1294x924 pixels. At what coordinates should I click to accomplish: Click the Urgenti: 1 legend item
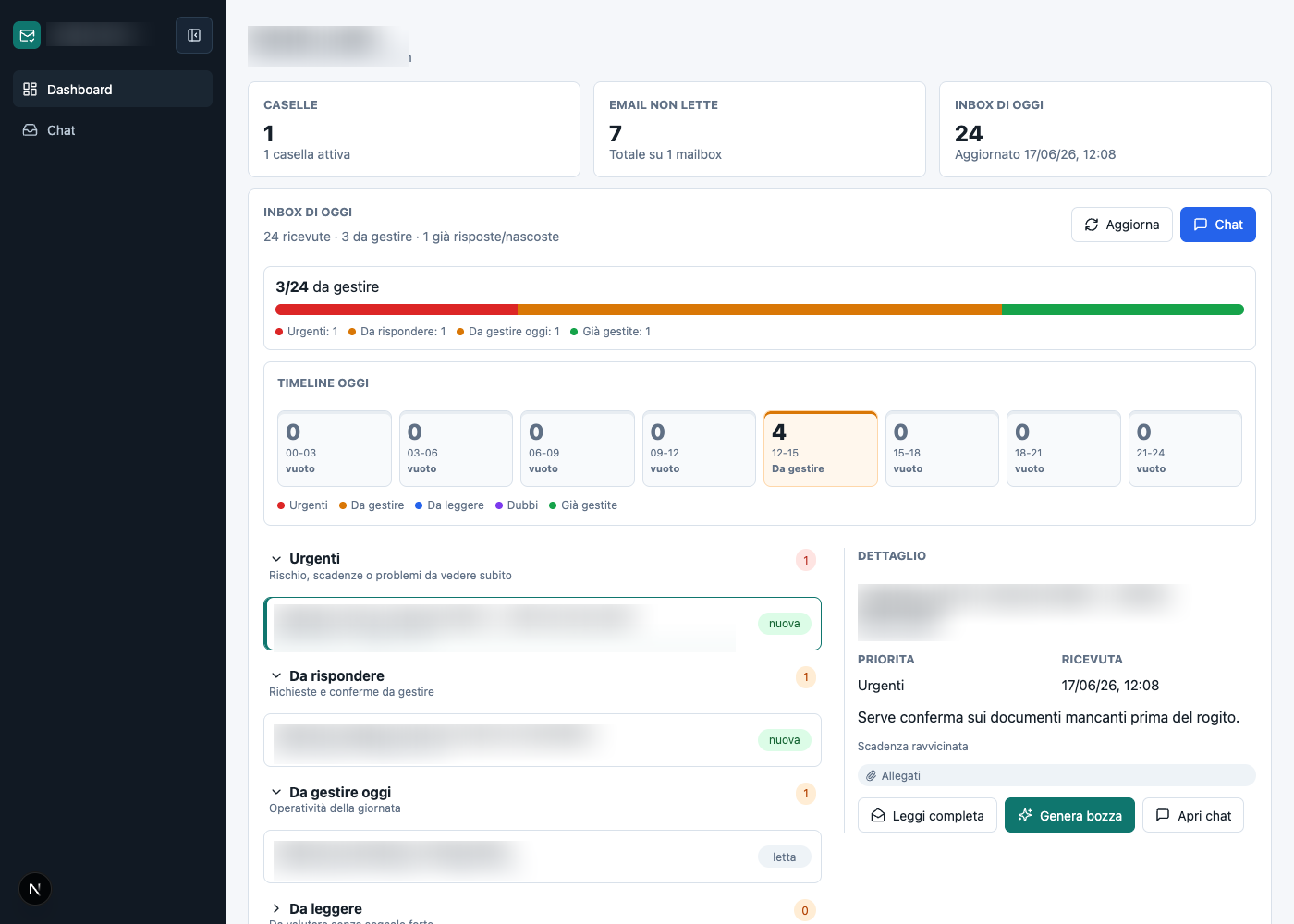[x=307, y=332]
